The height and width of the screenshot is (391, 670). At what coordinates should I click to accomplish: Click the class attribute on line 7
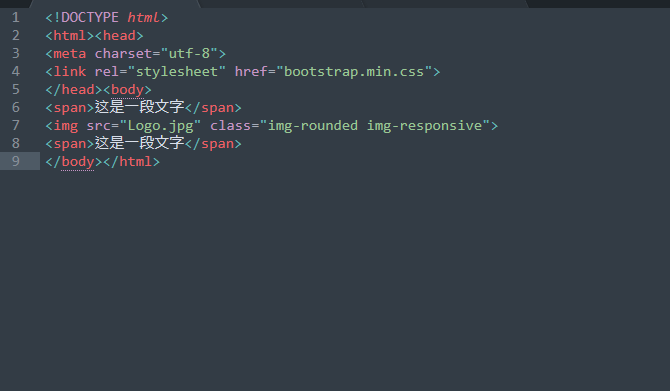(230, 125)
